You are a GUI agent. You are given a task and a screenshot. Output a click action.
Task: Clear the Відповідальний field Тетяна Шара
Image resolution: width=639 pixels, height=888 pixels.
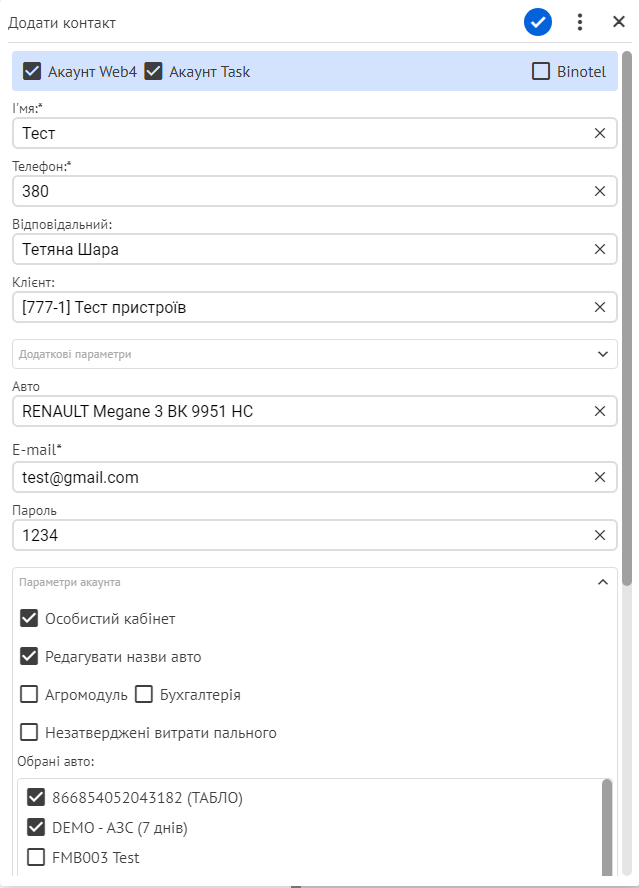600,249
